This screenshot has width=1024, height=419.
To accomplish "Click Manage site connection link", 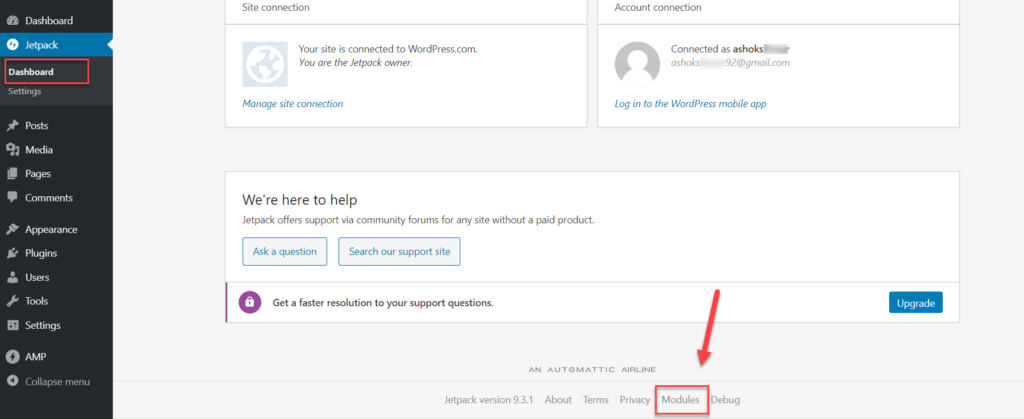I will tap(293, 104).
